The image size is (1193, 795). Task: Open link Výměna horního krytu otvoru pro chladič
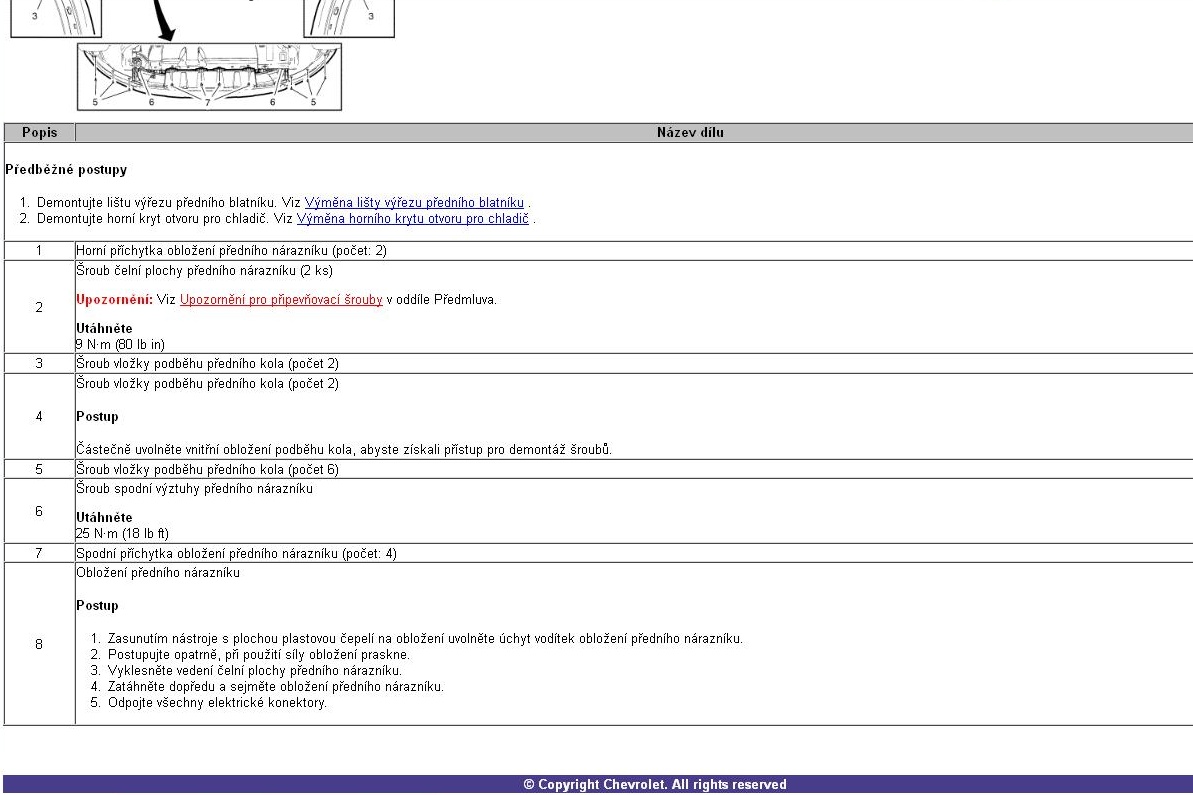pyautogui.click(x=412, y=218)
